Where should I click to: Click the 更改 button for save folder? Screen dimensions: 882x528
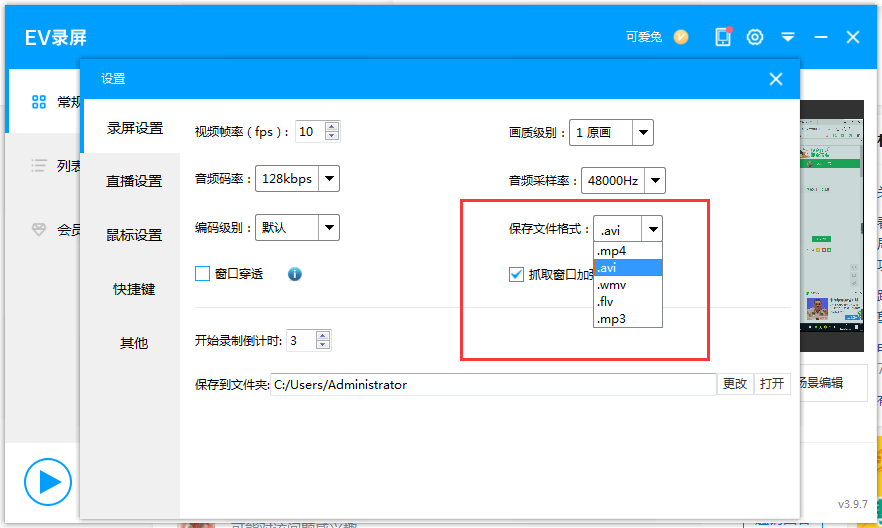click(735, 383)
